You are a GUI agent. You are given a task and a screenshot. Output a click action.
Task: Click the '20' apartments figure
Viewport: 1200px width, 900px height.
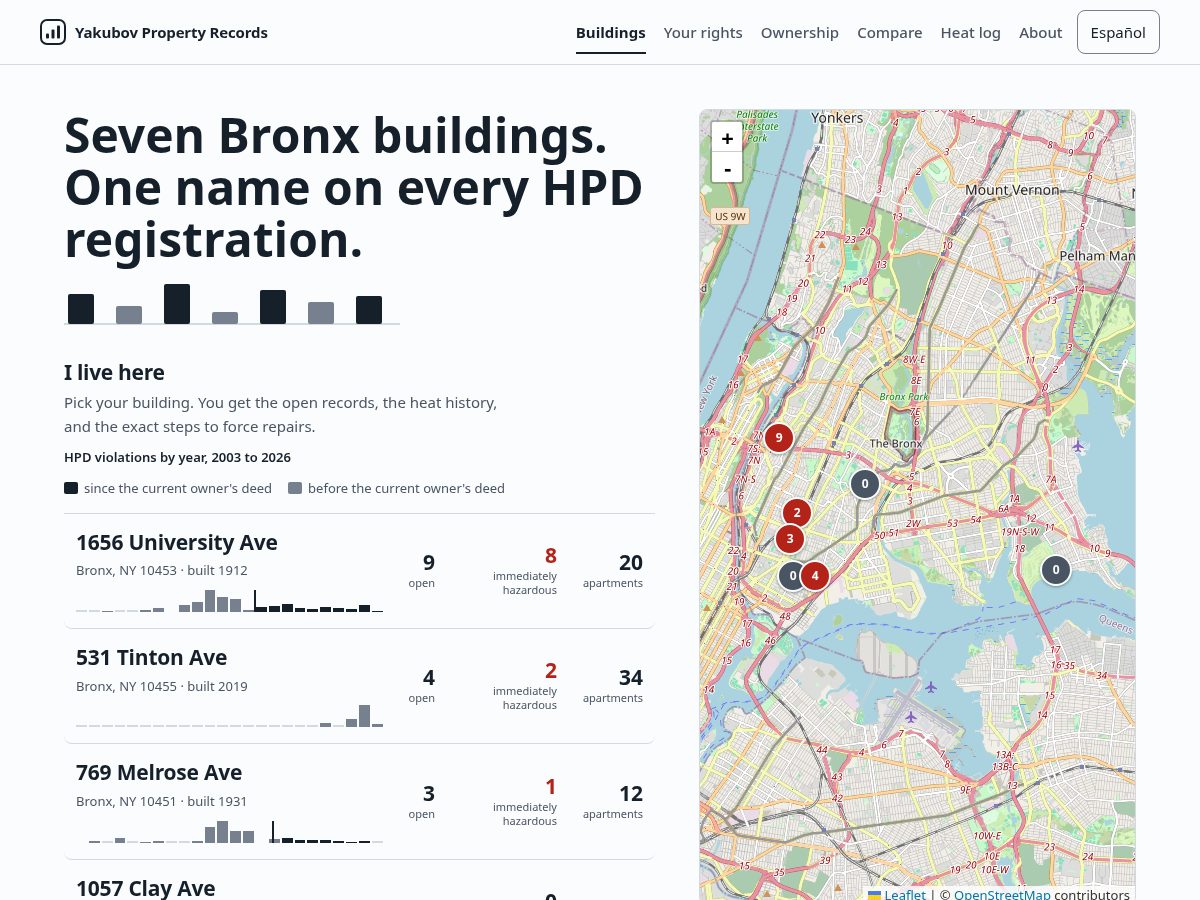point(631,563)
